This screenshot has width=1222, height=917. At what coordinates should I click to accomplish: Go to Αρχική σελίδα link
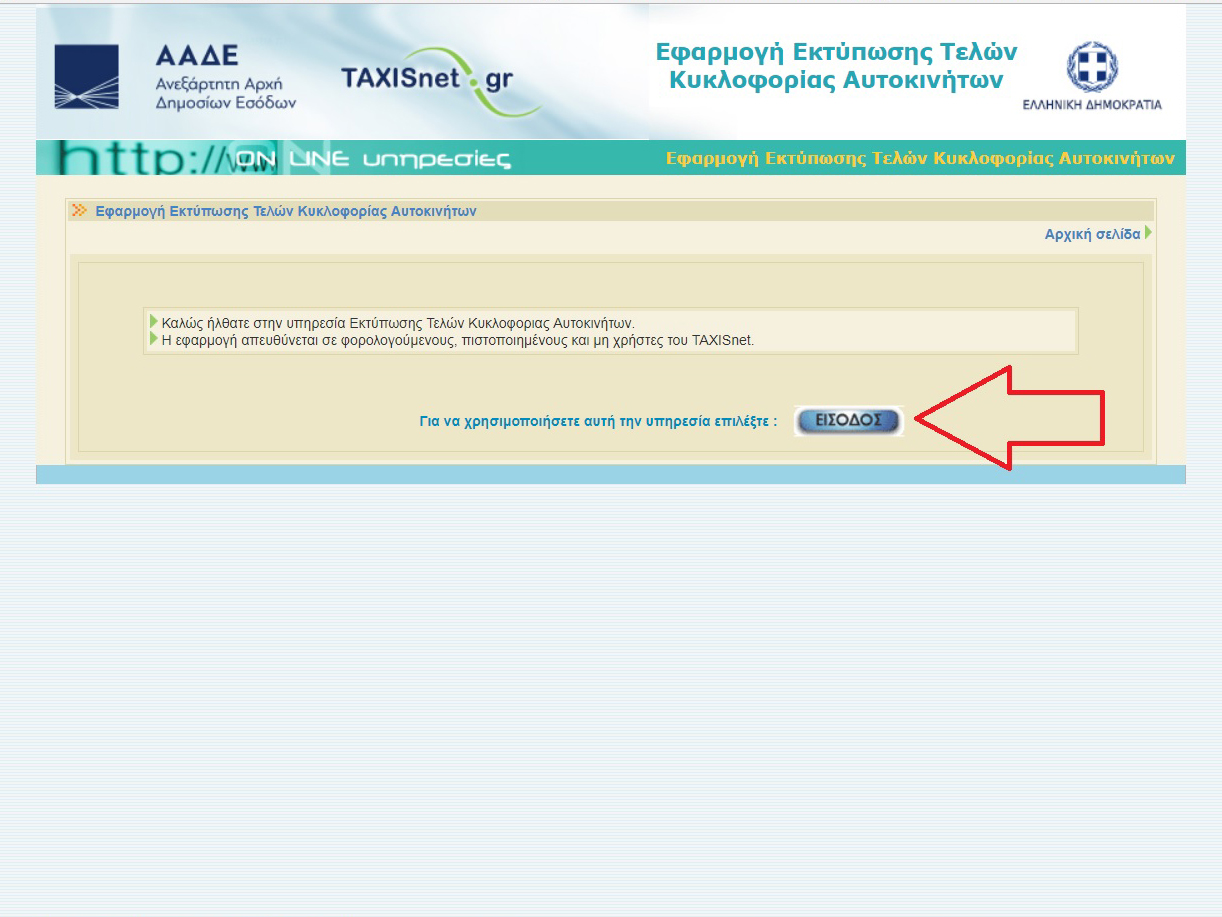(x=1092, y=234)
